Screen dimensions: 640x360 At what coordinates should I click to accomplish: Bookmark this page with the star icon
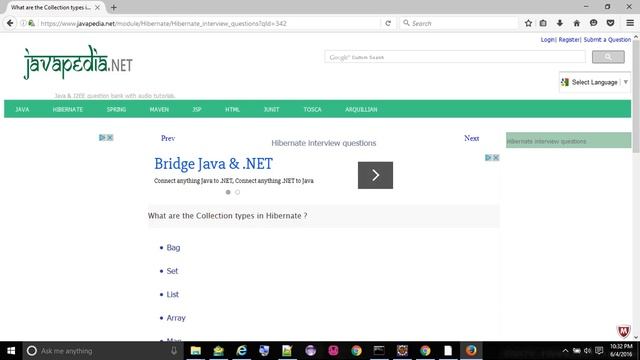coord(528,23)
